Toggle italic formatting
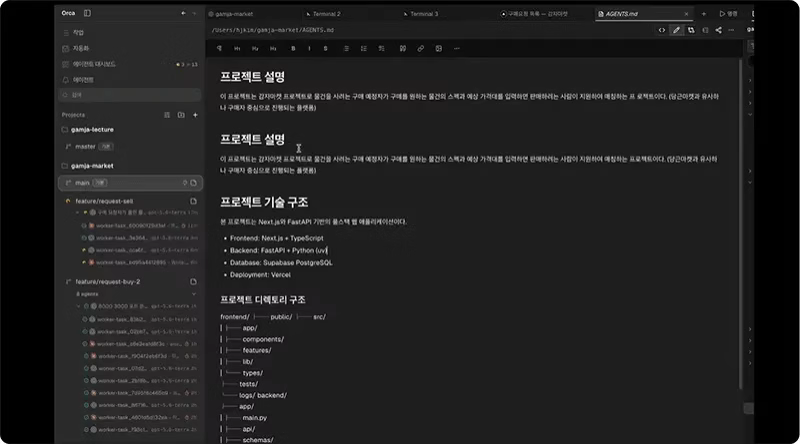Image resolution: width=800 pixels, height=444 pixels. (x=309, y=48)
